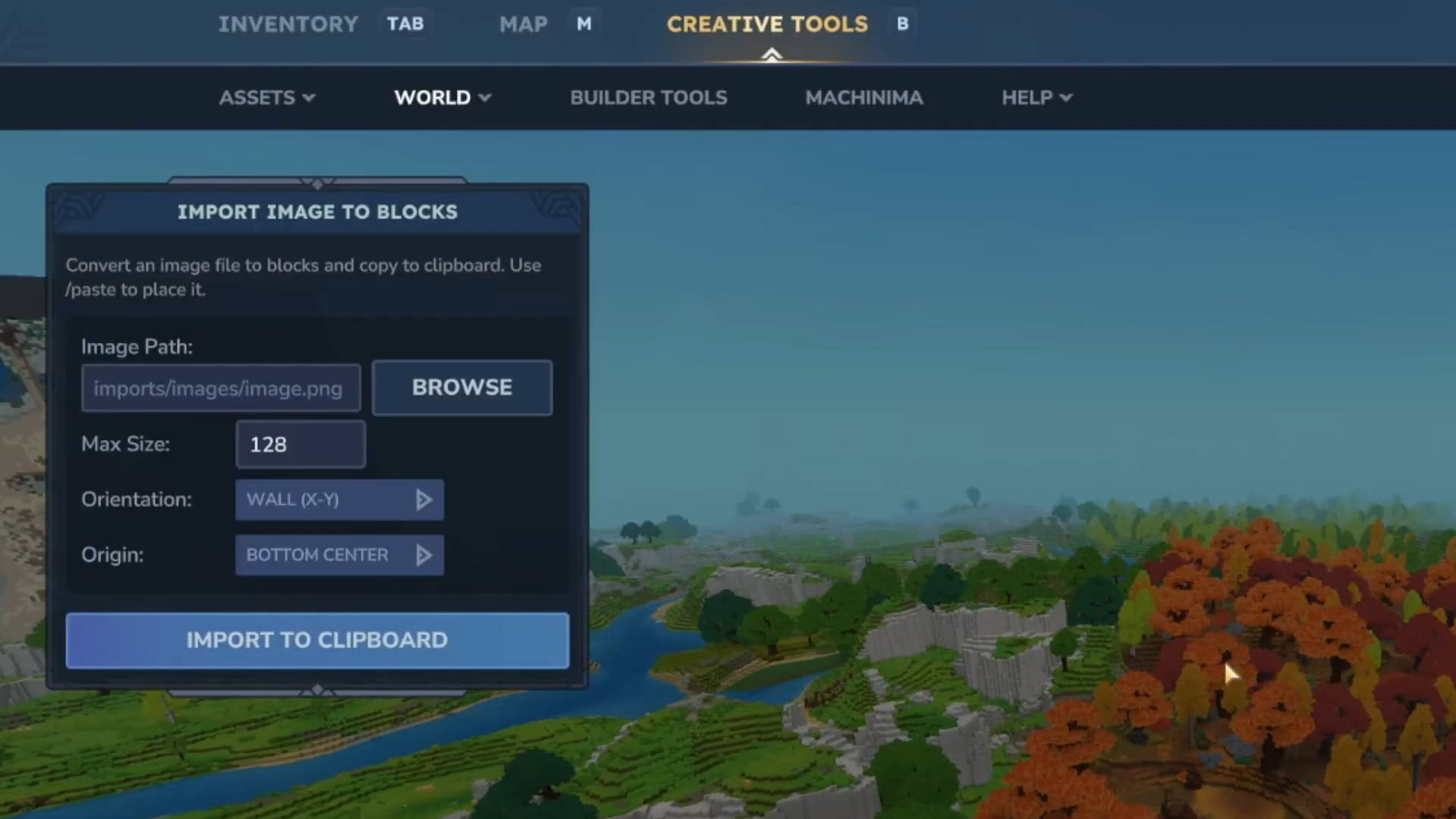Click the TAB key badge beside Inventory
Screen dimensions: 1456x819
405,24
